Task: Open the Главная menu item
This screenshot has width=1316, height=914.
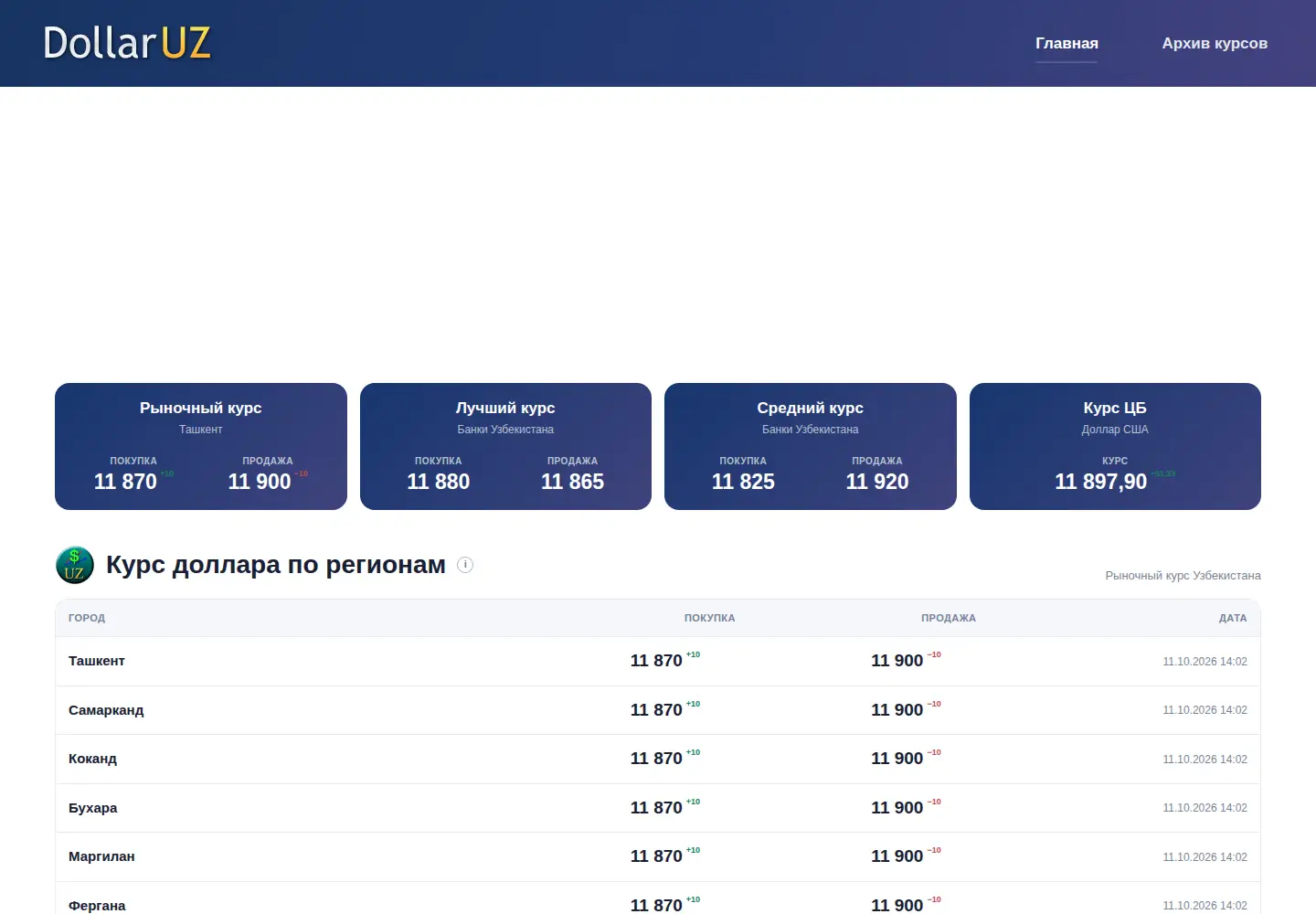Action: coord(1067,44)
